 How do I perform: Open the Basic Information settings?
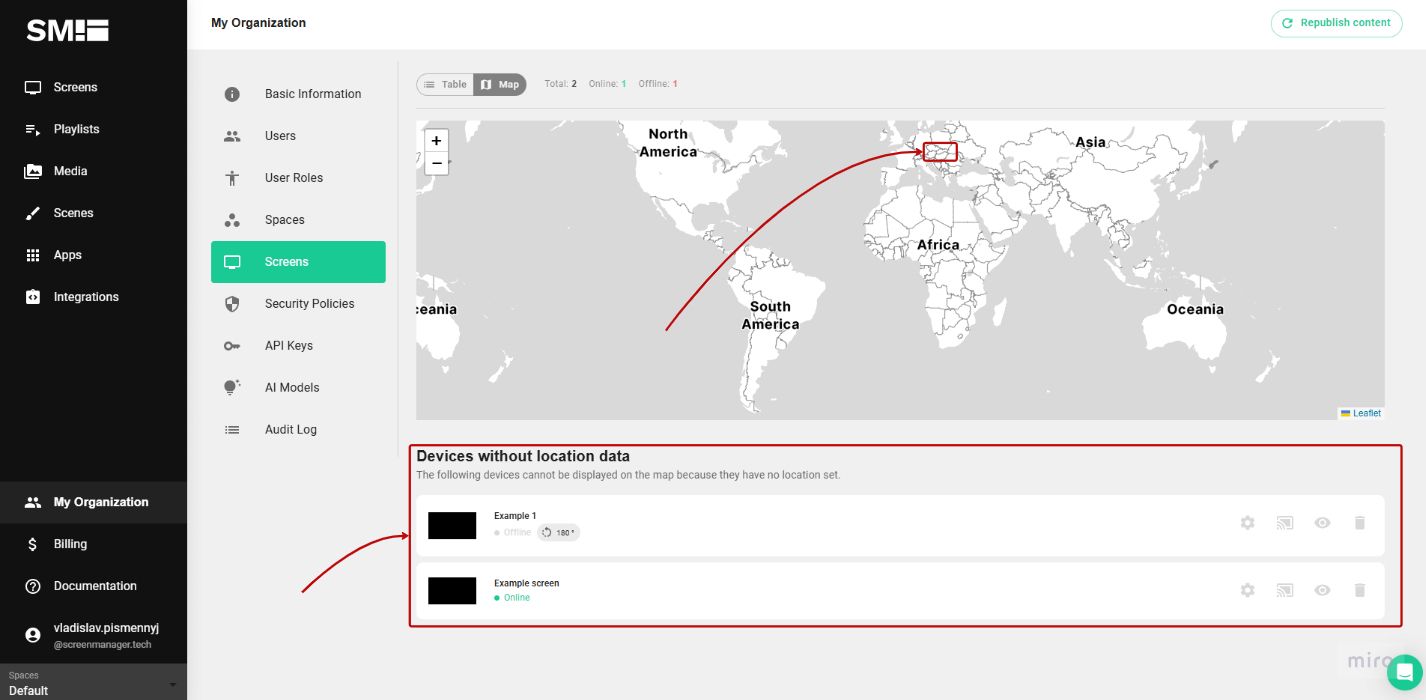coord(298,94)
